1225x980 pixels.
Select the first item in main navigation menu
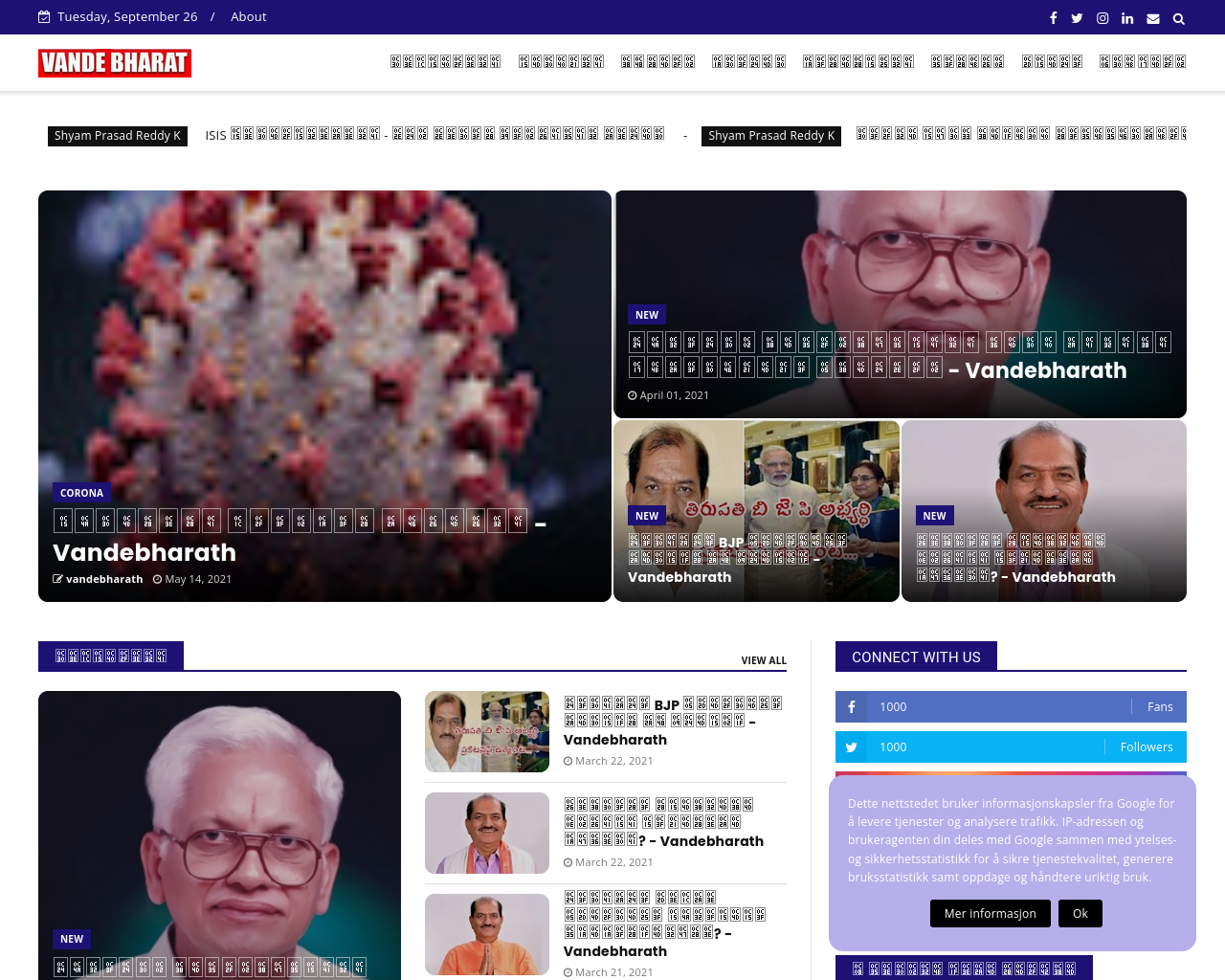click(445, 62)
